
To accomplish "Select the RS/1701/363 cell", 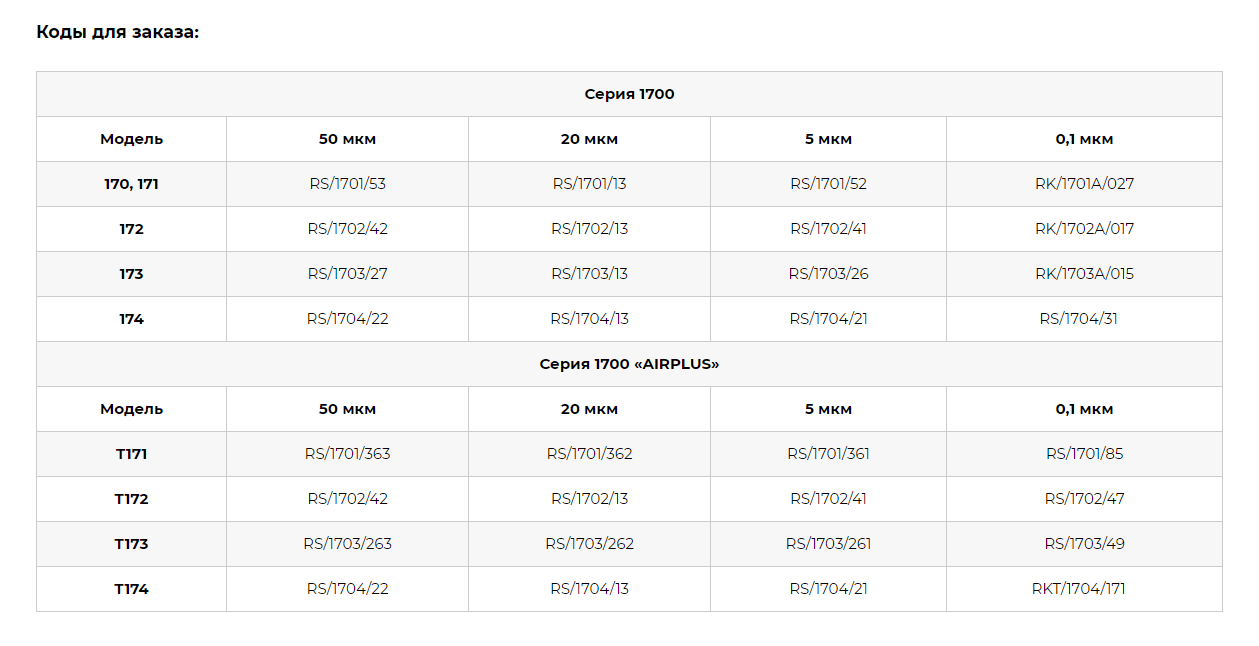I will coord(347,454).
